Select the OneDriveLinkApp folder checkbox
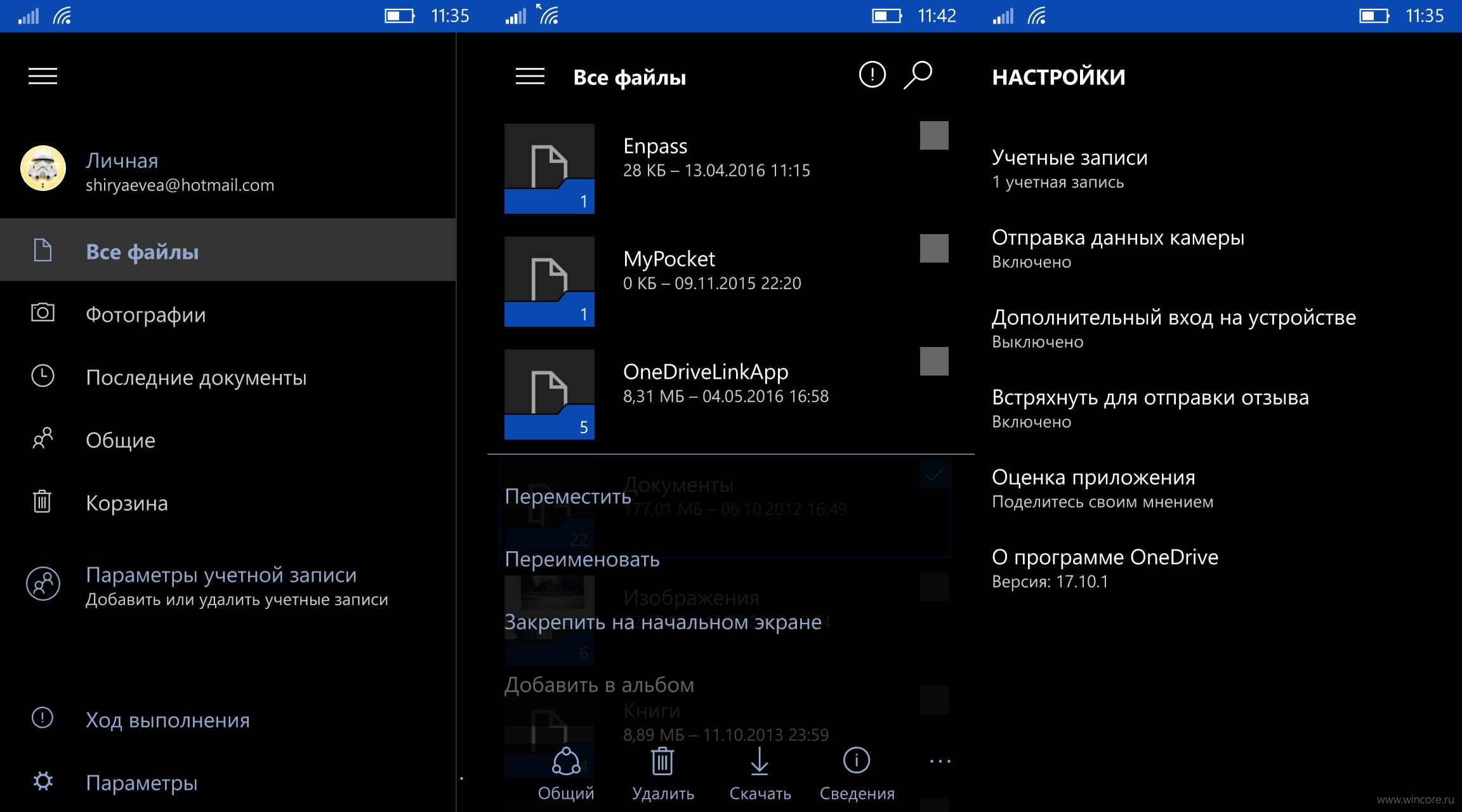1462x812 pixels. (934, 361)
